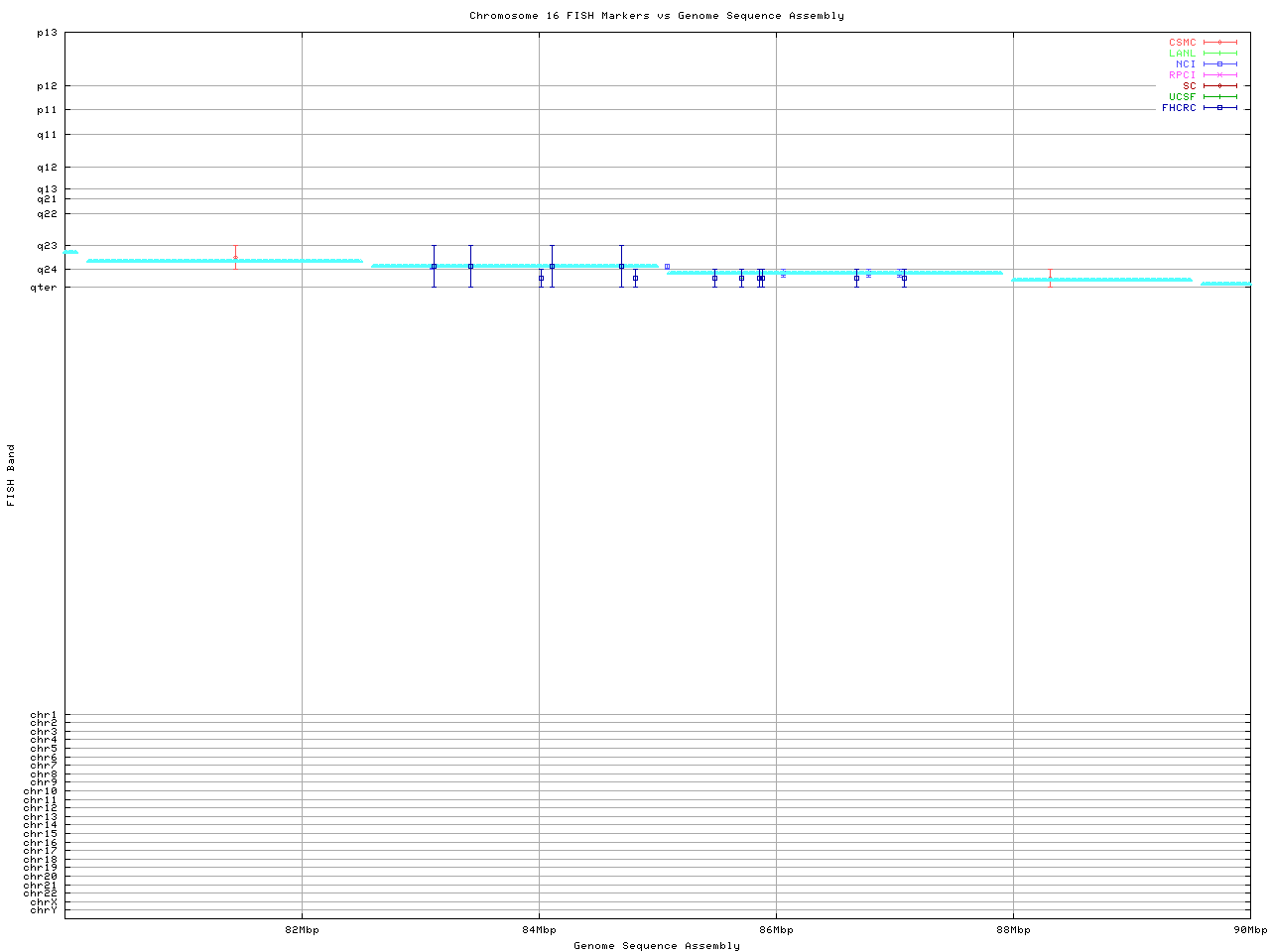Select the chr13 axis label
This screenshot has height=952, width=1270.
click(41, 817)
